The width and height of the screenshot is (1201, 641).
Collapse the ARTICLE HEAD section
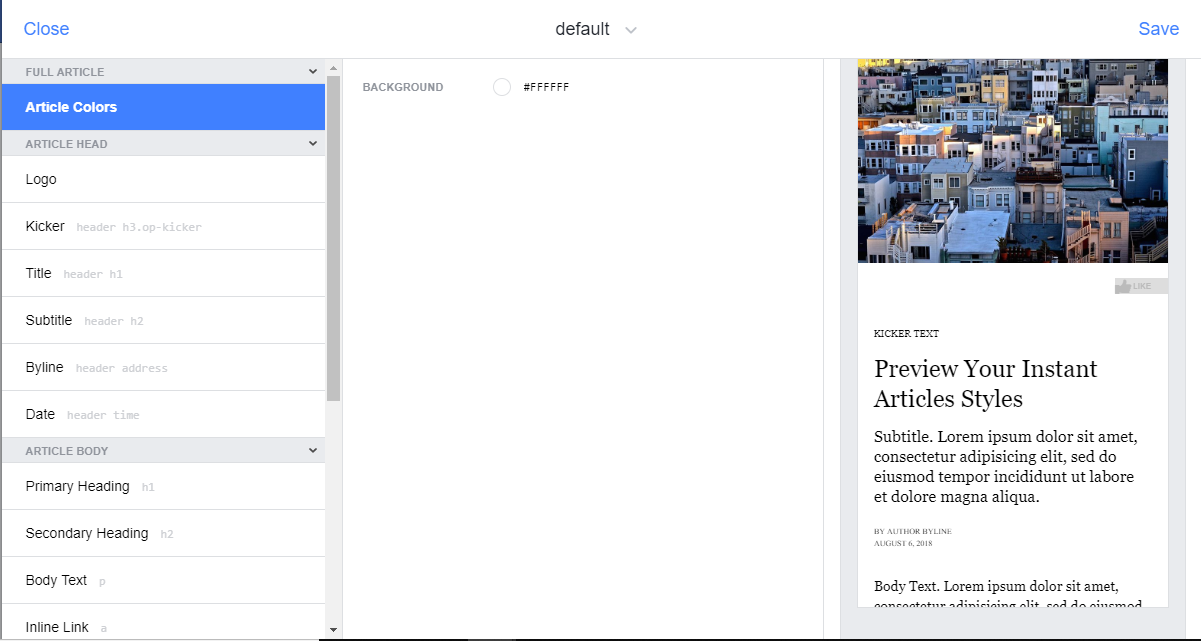(x=313, y=143)
